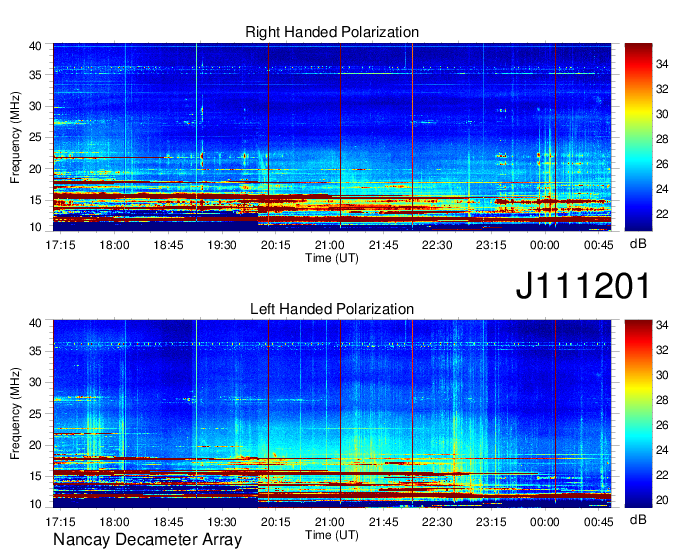Click the 'Frequency (MHz)' label of lower plot

pos(15,414)
